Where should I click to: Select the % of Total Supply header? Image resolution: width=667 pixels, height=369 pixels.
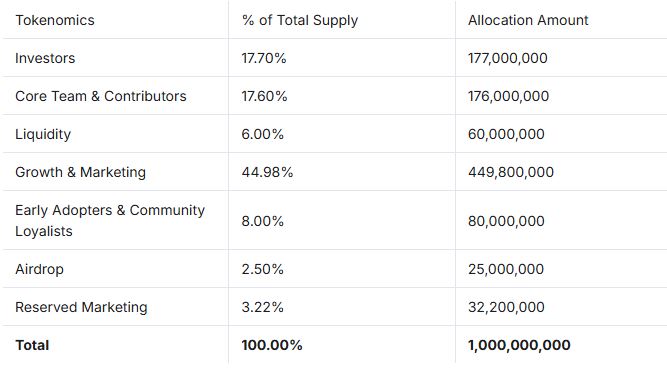(300, 20)
